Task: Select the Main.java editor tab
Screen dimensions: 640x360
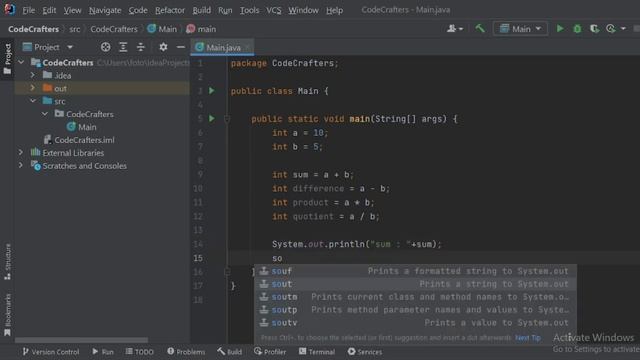Action: pos(222,47)
